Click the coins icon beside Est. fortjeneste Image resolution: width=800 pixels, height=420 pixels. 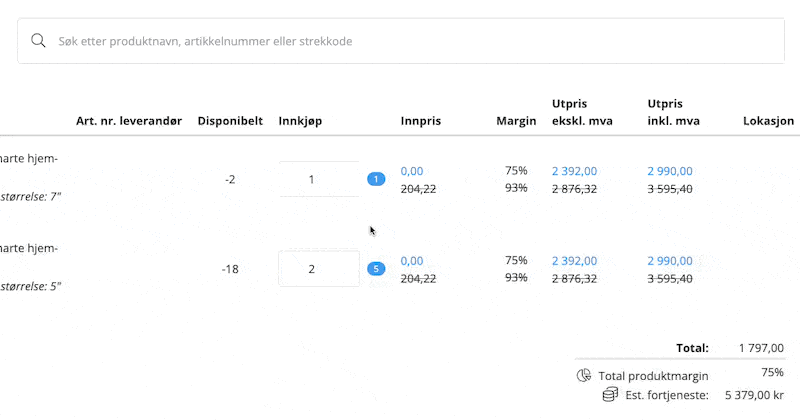pyautogui.click(x=609, y=395)
